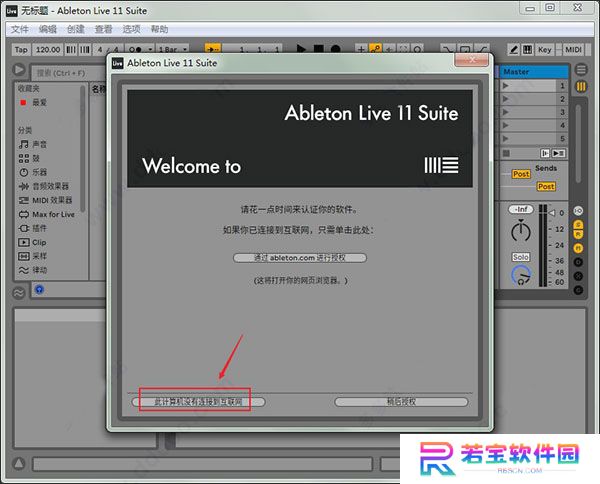Image resolution: width=600 pixels, height=484 pixels.
Task: Toggle the metronome
Action: click(135, 49)
